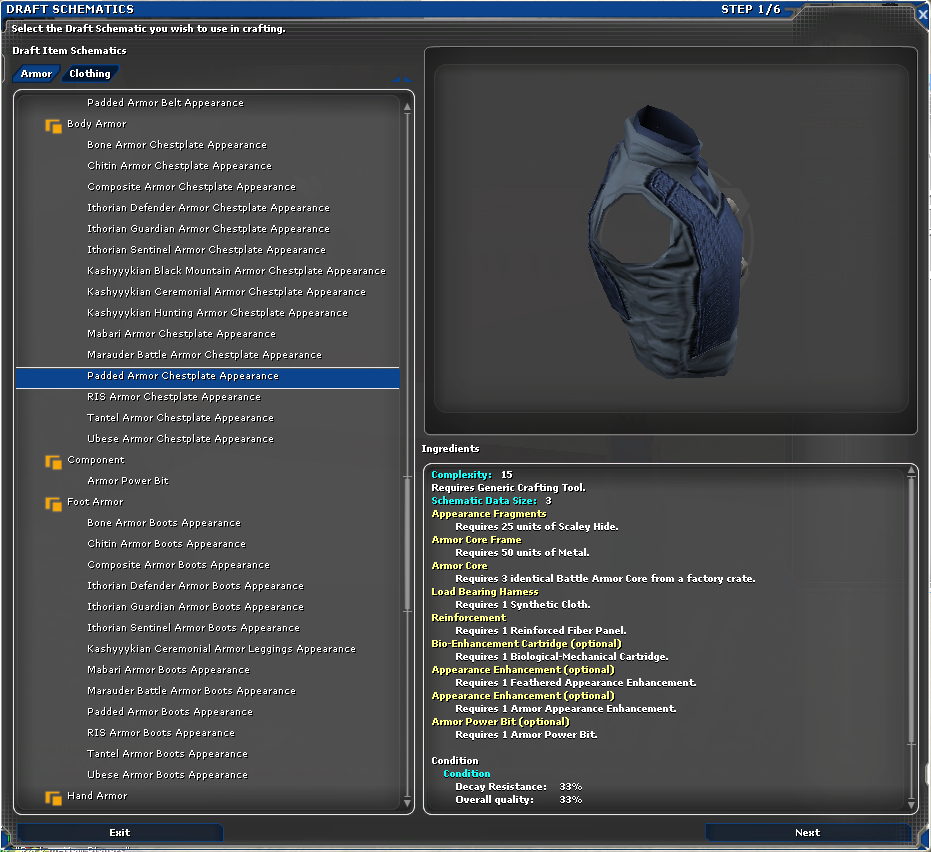Viewport: 931px width, 852px height.
Task: Select Kashyyykian Black Mountain Armor Chestplate
Action: [236, 271]
